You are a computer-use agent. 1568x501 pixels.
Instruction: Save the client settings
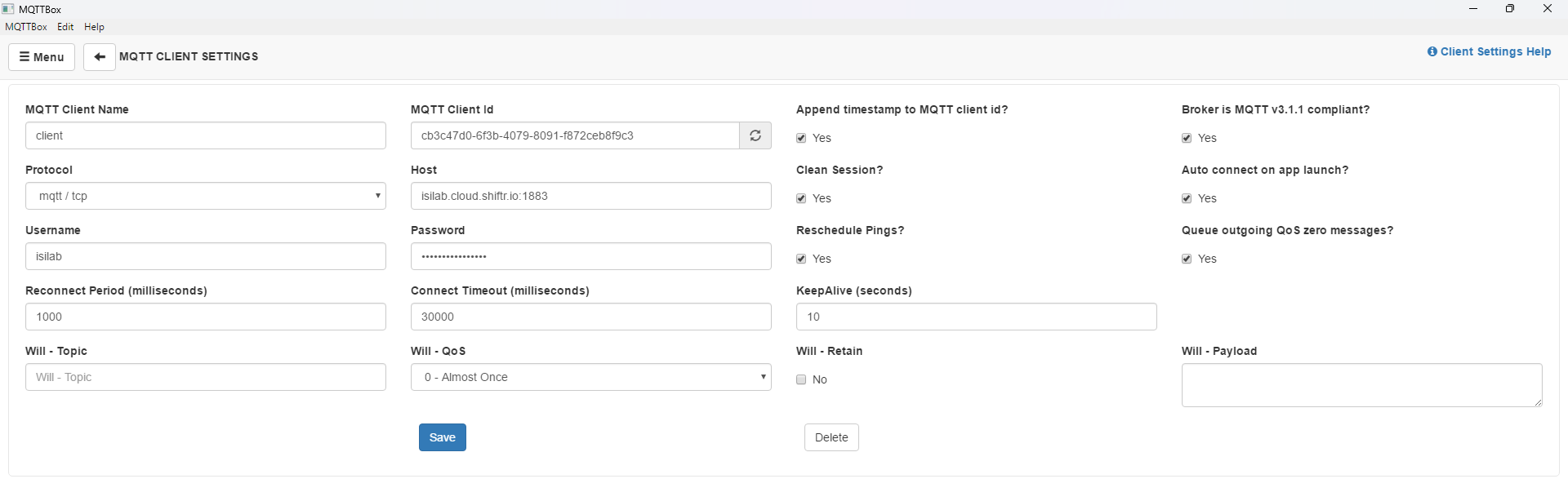443,437
